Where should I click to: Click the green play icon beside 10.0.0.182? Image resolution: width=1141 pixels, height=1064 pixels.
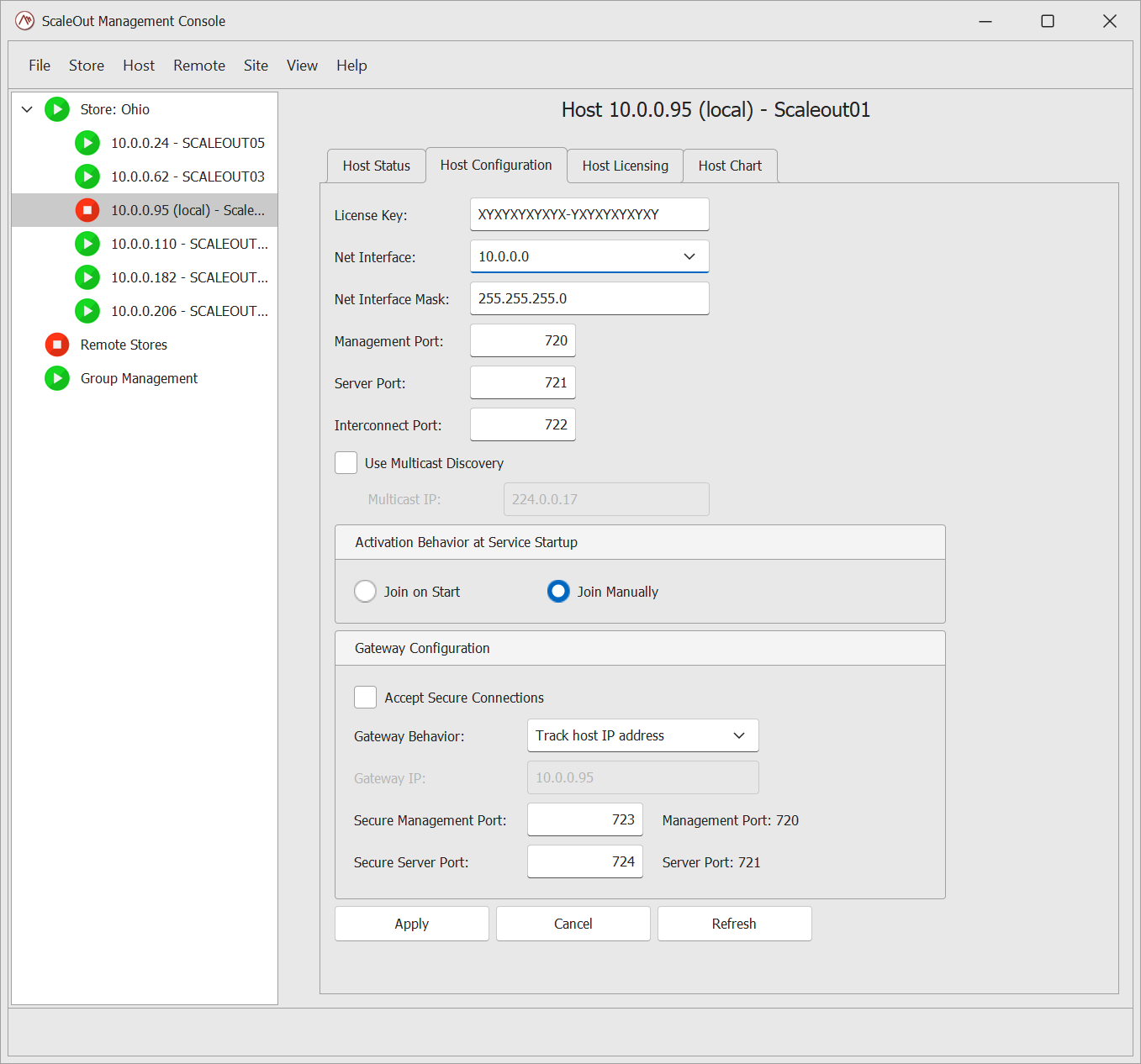pyautogui.click(x=87, y=277)
